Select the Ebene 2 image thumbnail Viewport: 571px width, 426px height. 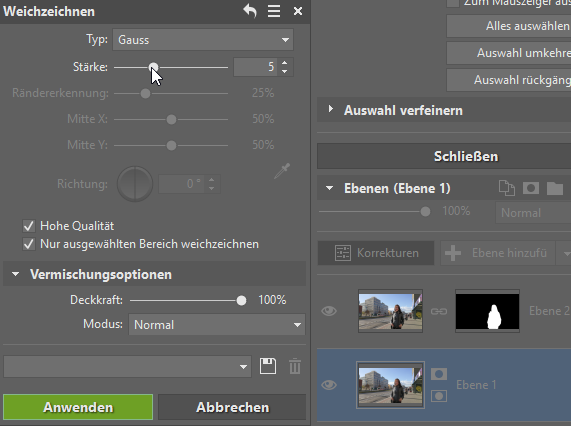click(390, 311)
